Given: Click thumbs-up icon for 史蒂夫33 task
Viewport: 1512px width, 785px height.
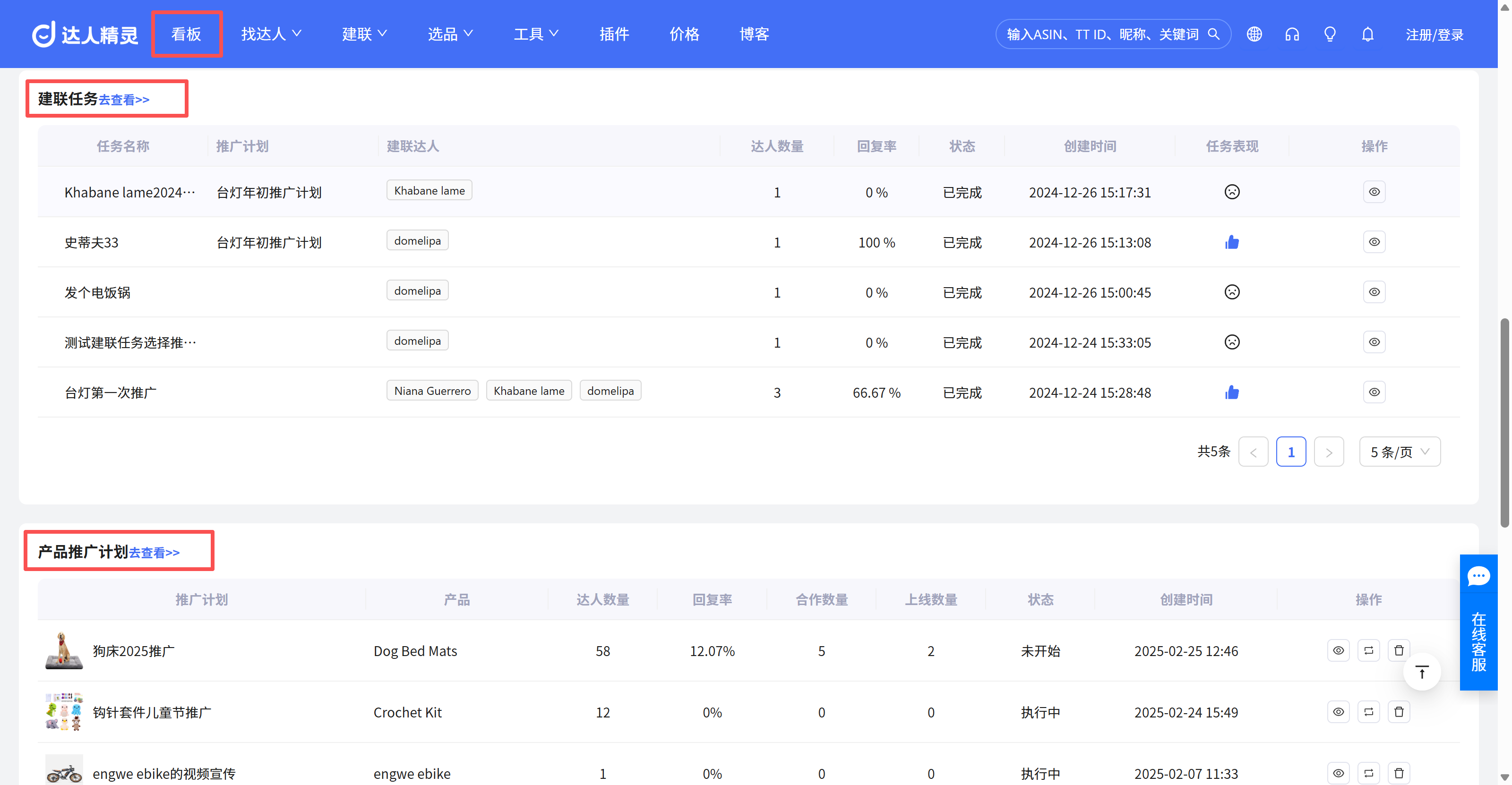Looking at the screenshot, I should coord(1232,242).
